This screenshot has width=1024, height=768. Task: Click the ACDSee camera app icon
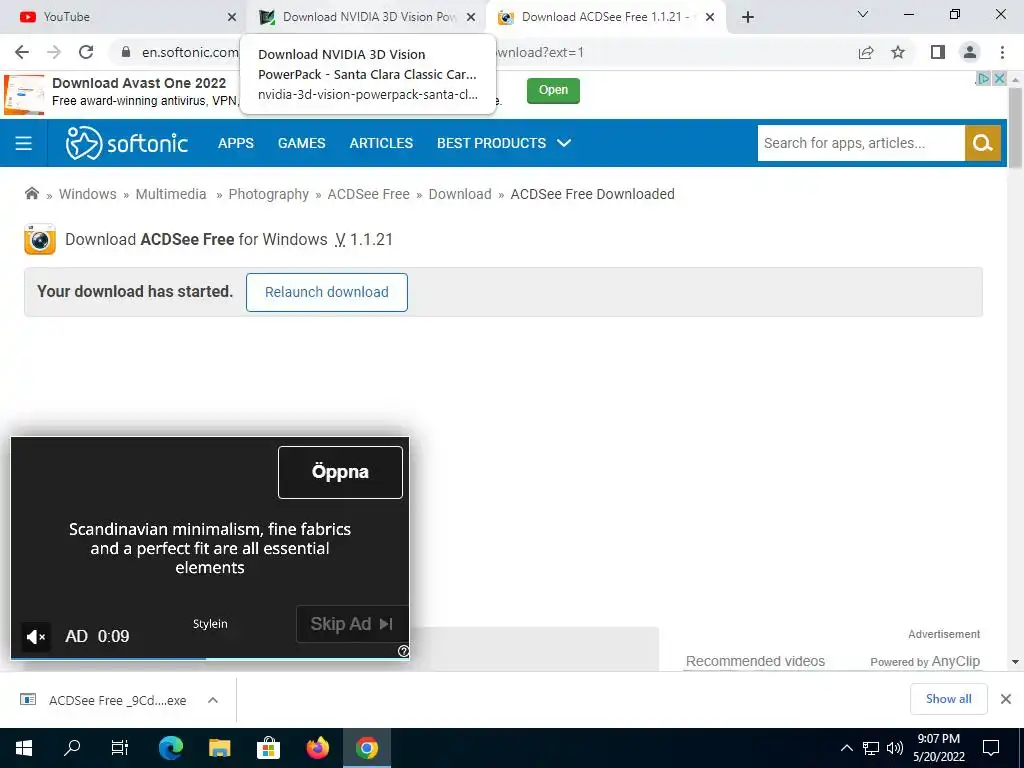[40, 239]
